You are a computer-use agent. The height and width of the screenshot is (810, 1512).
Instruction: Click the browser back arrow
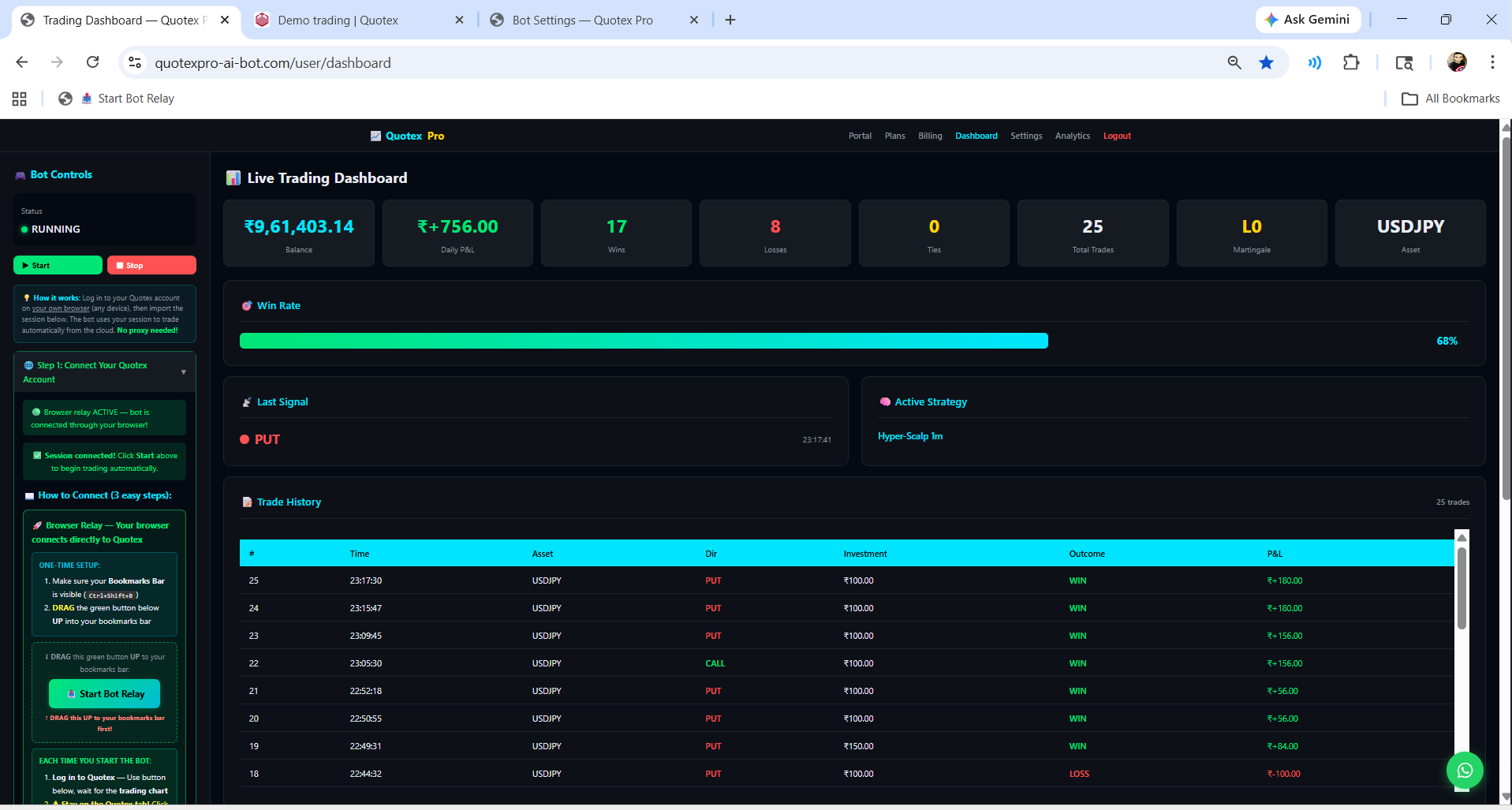pyautogui.click(x=22, y=62)
